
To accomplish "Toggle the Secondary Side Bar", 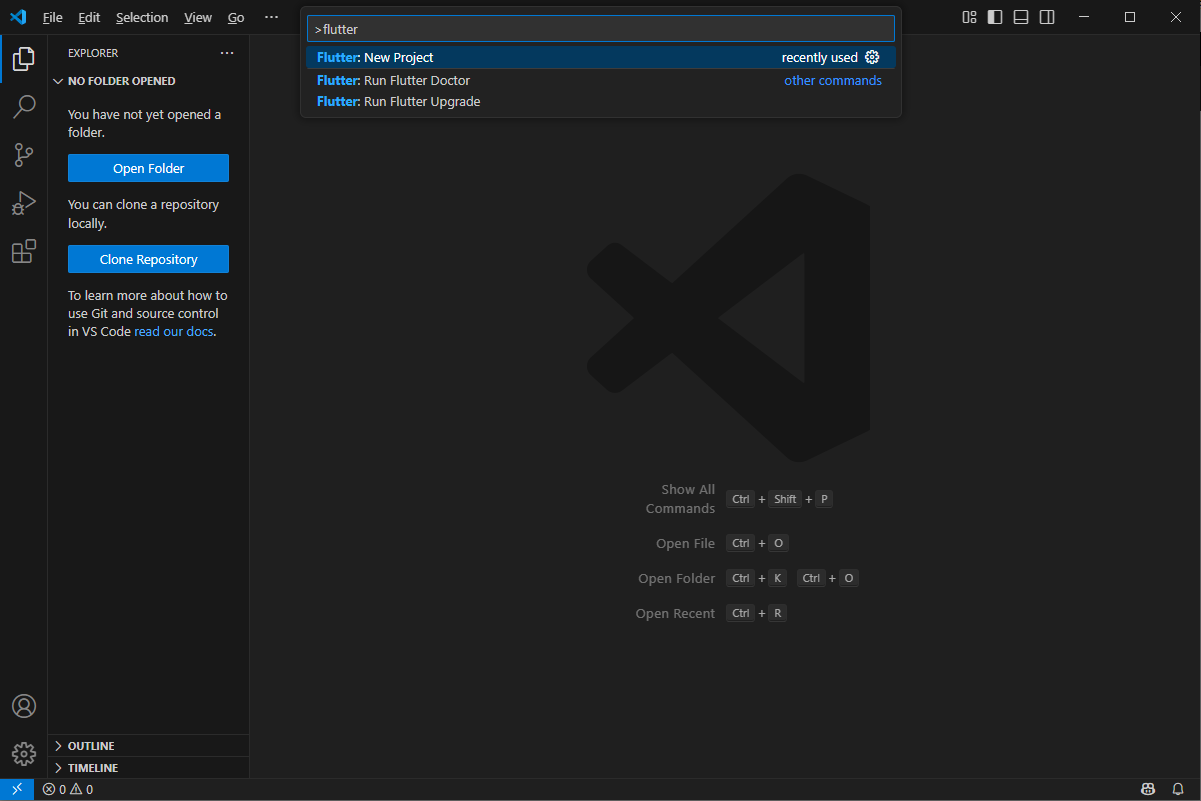I will pyautogui.click(x=1046, y=17).
